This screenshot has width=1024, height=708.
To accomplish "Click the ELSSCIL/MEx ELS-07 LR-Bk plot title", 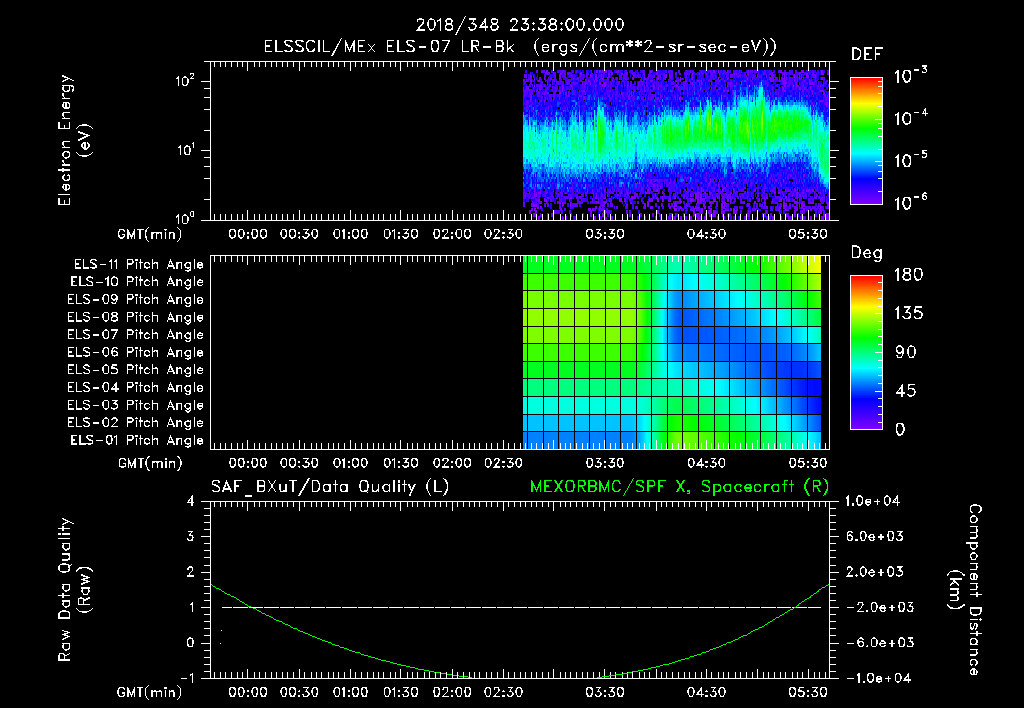I will coord(520,47).
